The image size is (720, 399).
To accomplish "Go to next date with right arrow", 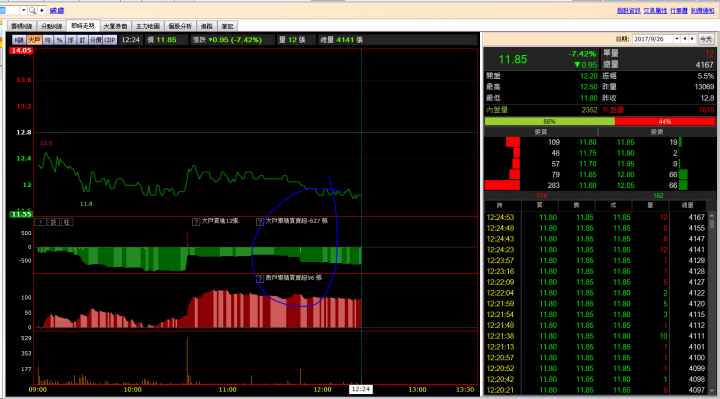I will (x=692, y=39).
